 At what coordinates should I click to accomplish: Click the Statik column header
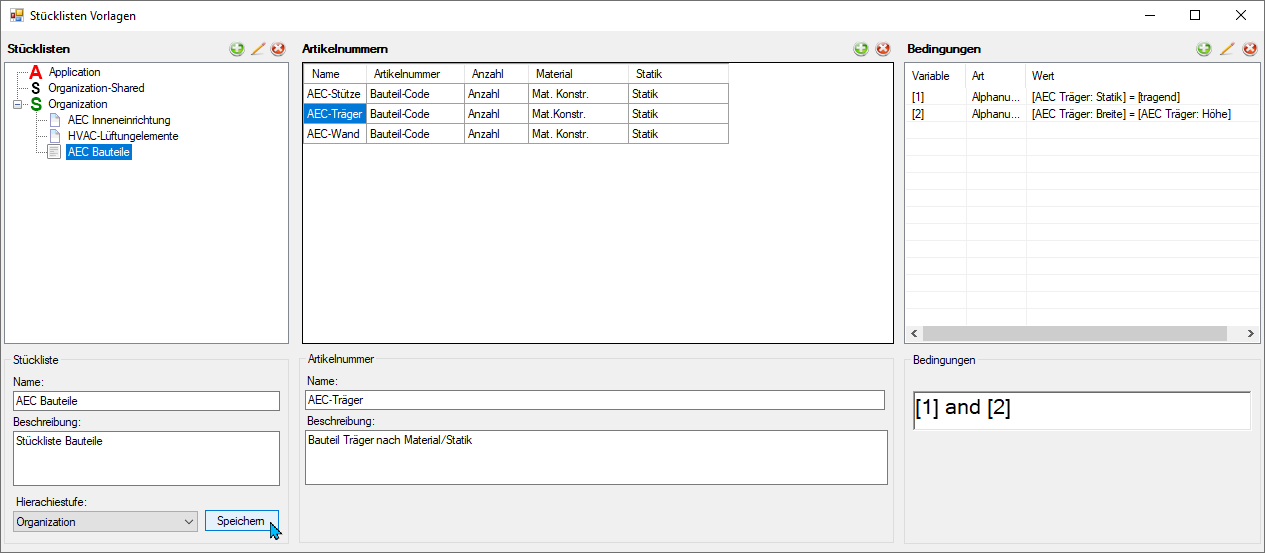coord(679,74)
